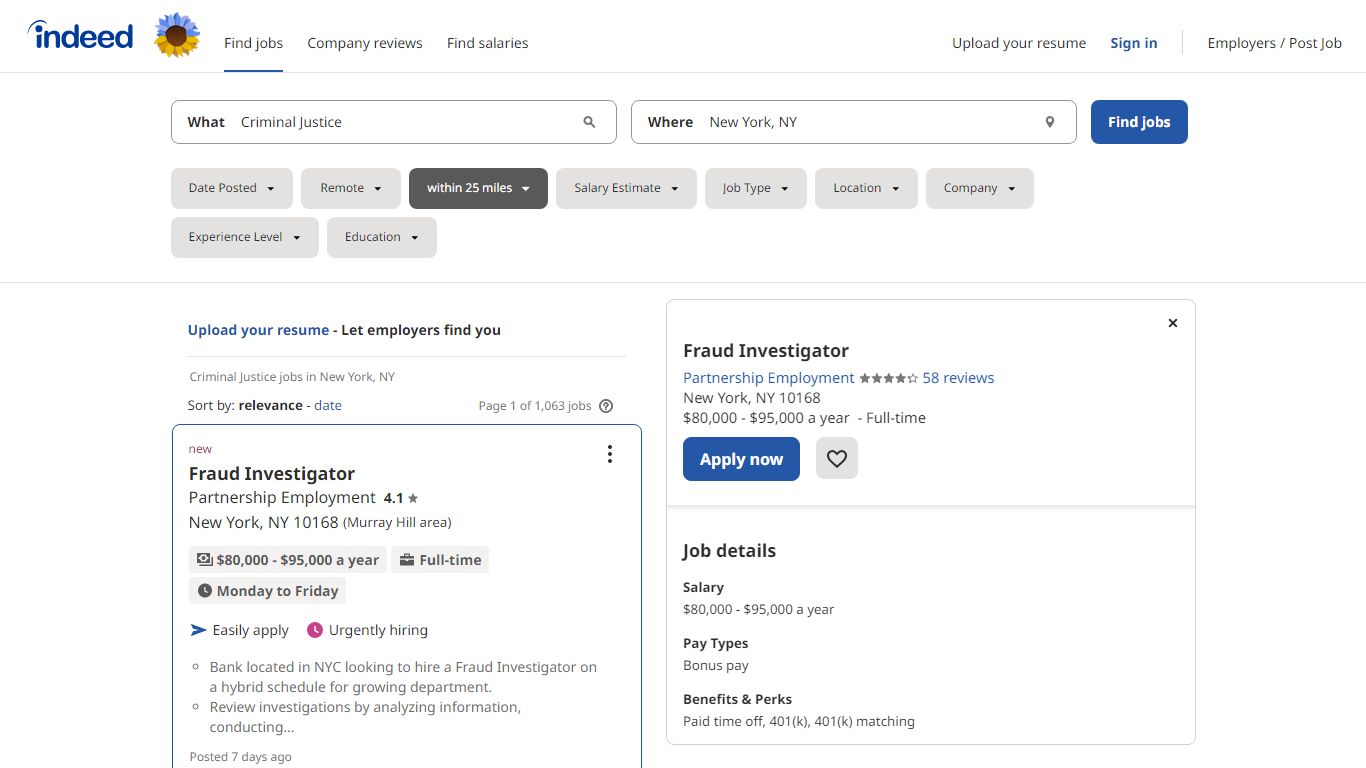Open the three-dot menu on the Fraud Investigator card
The width and height of the screenshot is (1366, 768).
pyautogui.click(x=610, y=454)
